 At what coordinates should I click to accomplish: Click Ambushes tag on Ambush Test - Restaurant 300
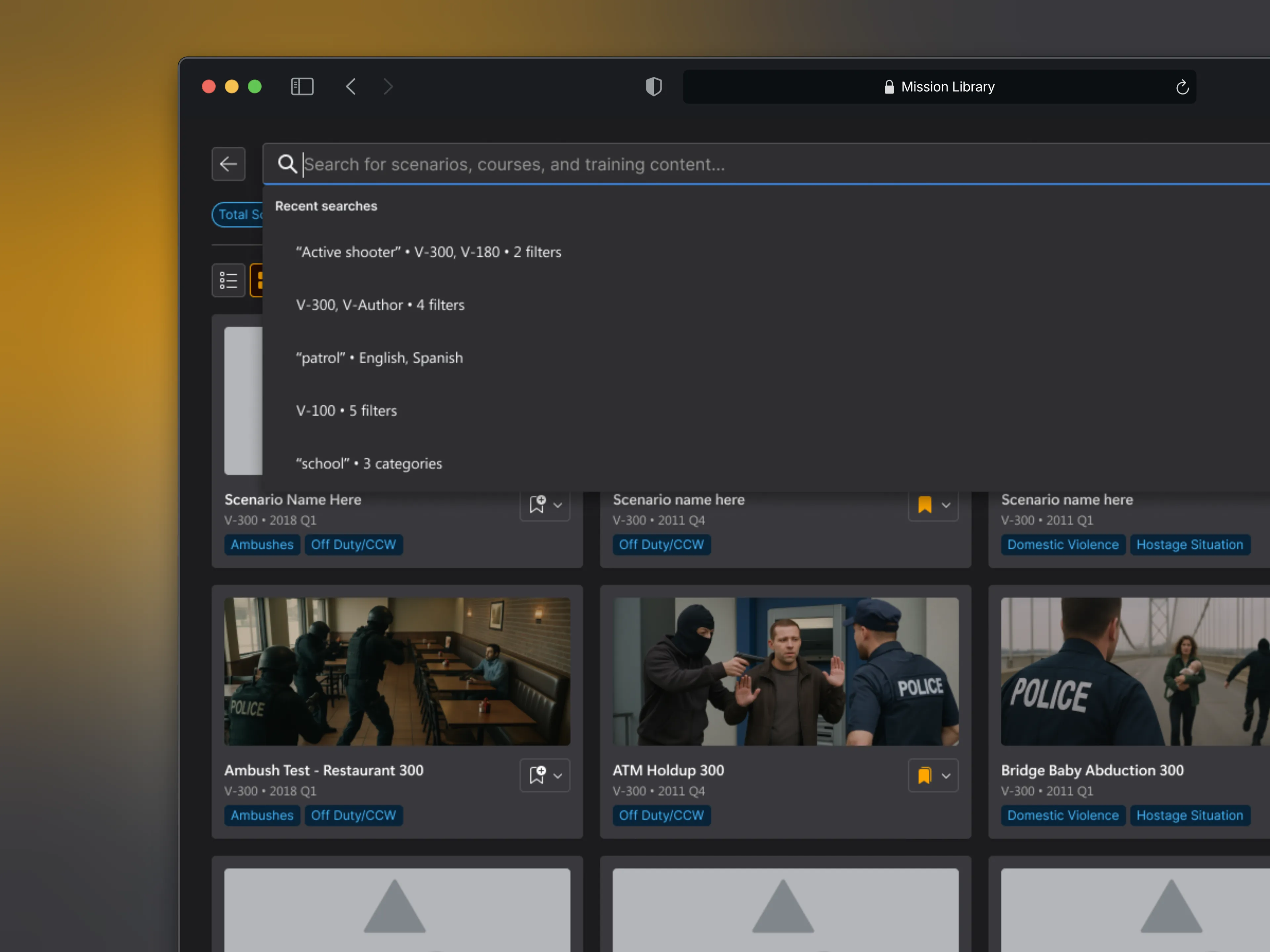click(262, 815)
